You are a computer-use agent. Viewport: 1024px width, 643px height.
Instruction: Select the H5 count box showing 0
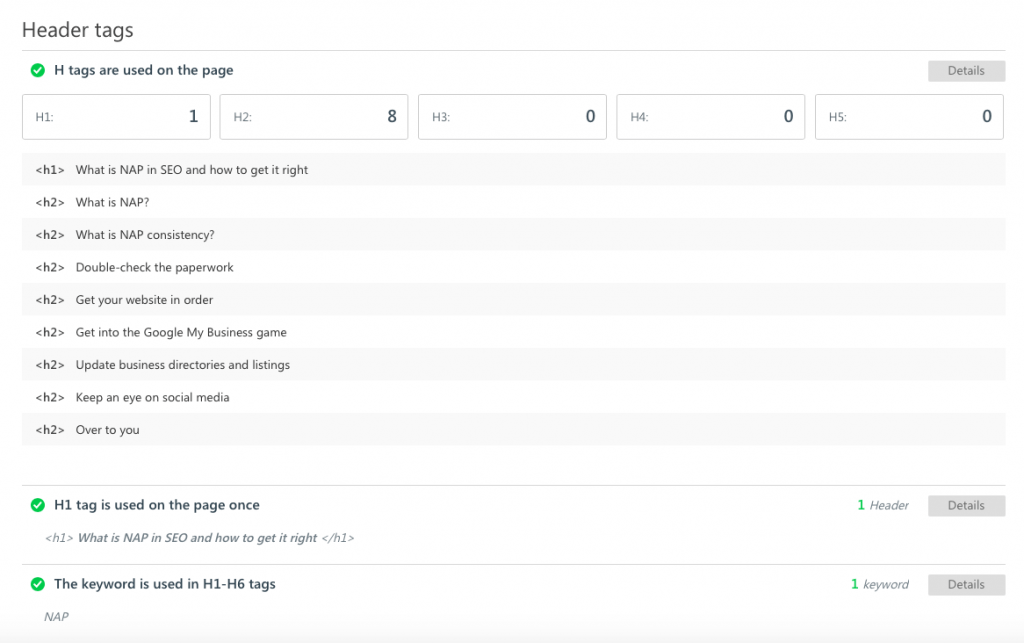[x=908, y=117]
